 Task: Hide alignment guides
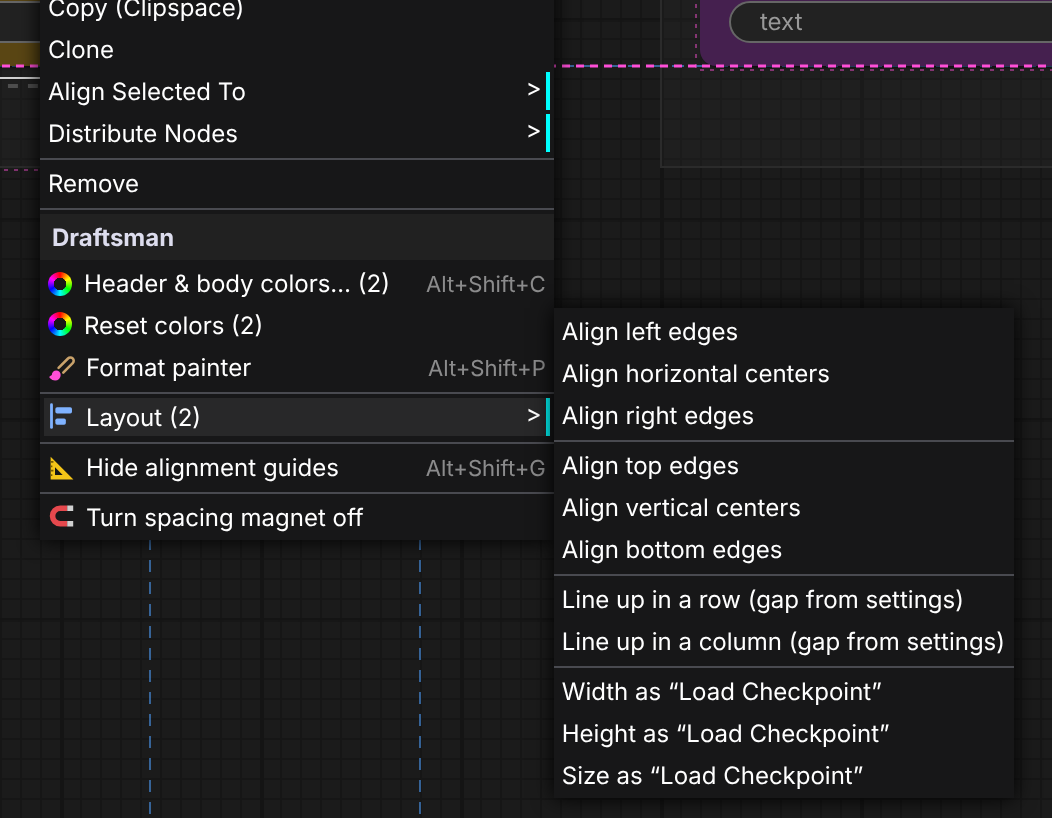point(297,468)
